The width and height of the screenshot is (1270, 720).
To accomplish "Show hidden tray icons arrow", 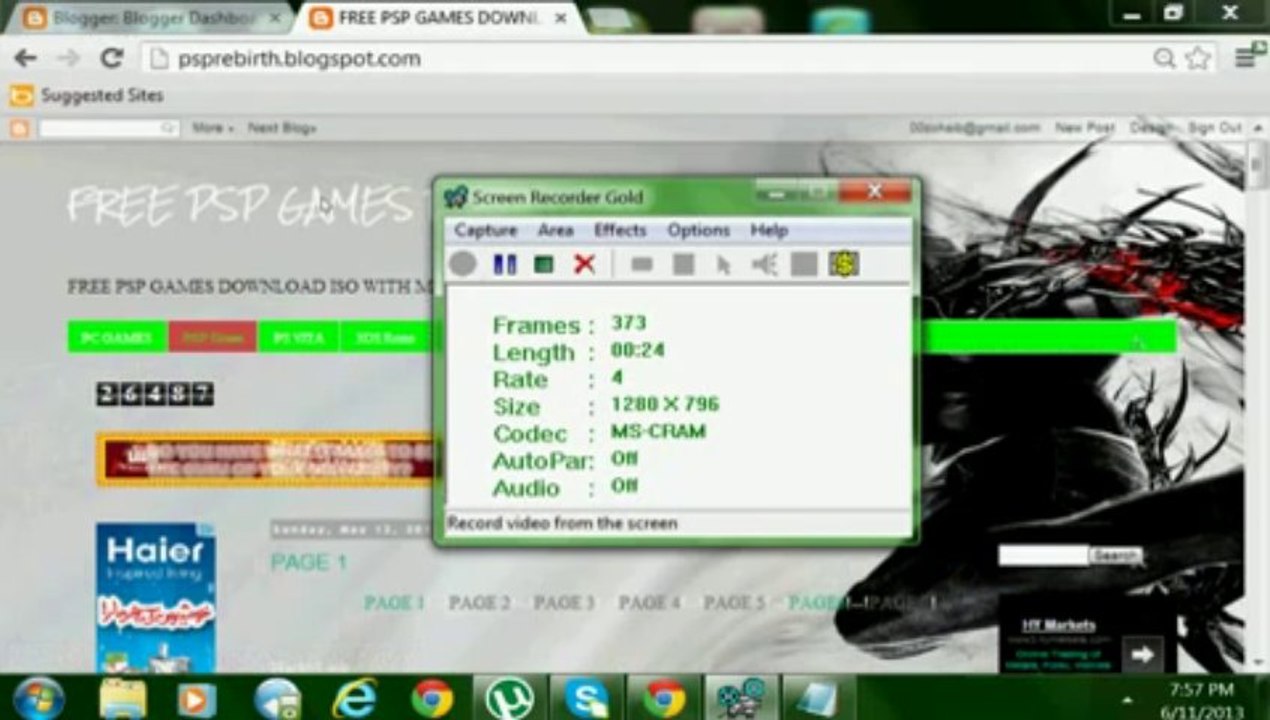I will tap(1127, 700).
